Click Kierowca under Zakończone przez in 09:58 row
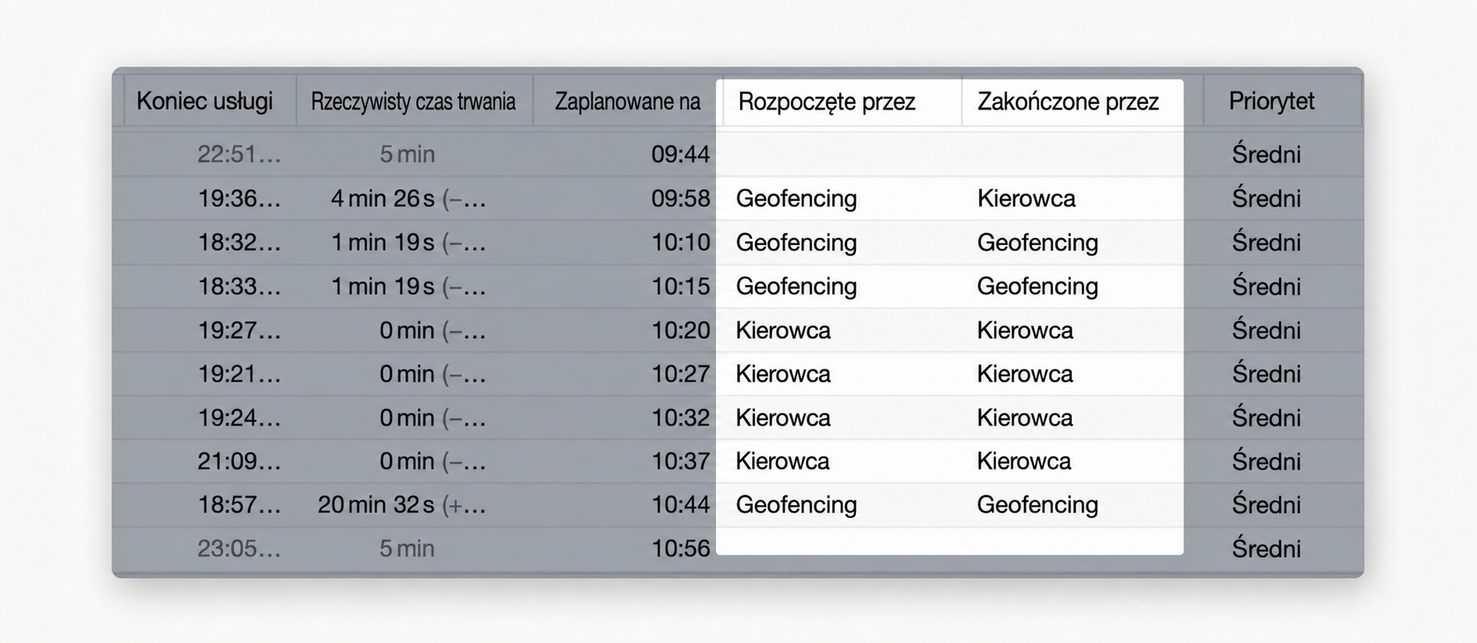Viewport: 1477px width, 643px height. [x=1026, y=199]
